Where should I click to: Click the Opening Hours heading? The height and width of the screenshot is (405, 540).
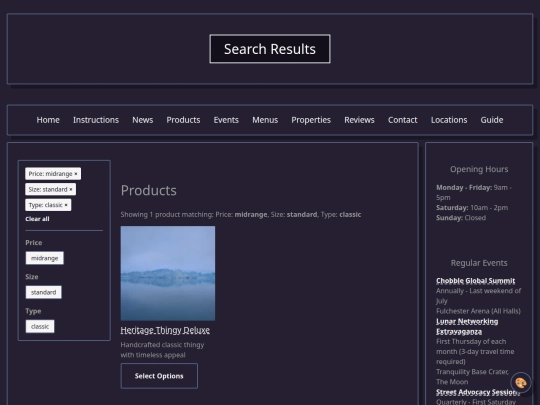coord(479,169)
